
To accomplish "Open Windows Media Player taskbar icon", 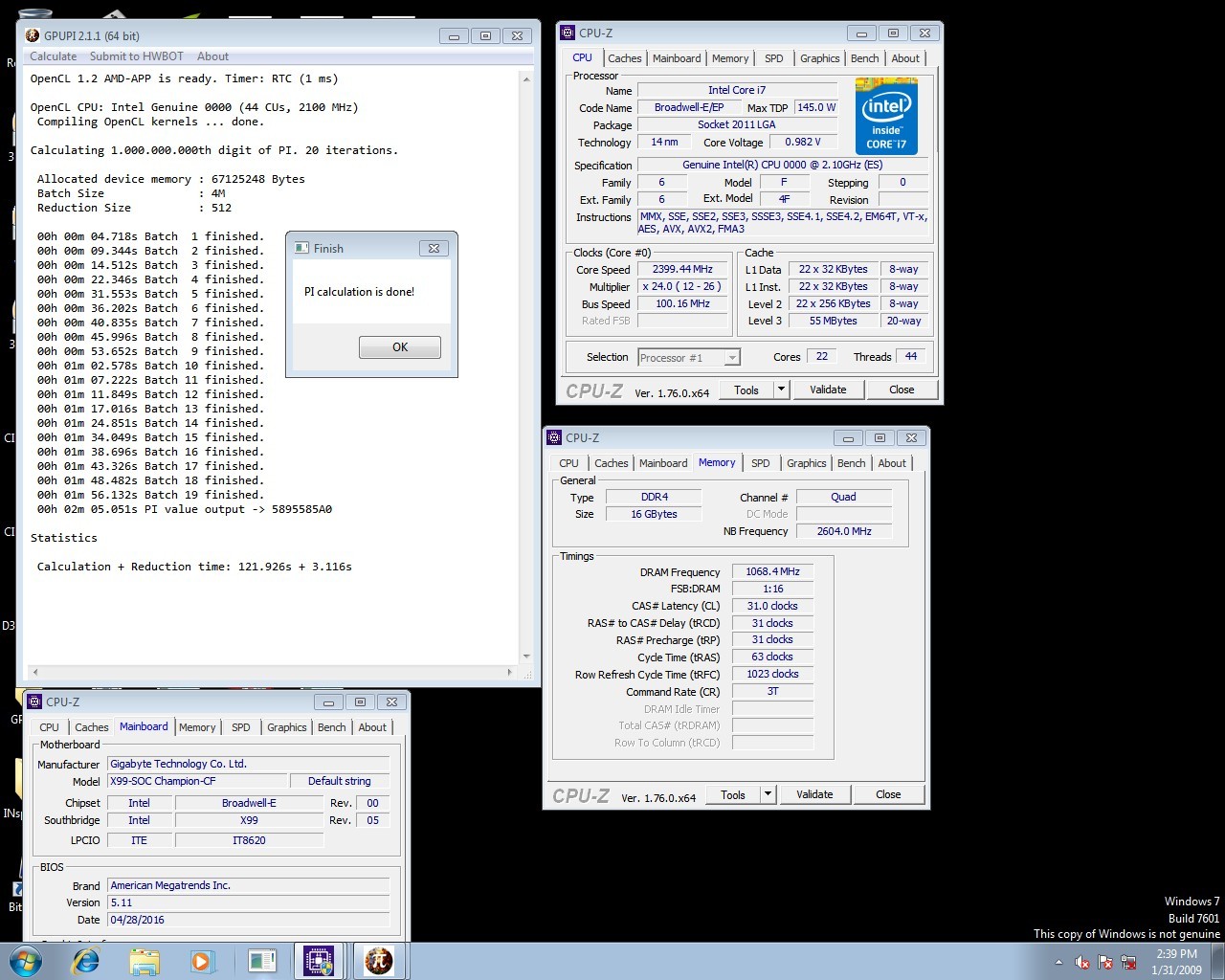I will (202, 961).
